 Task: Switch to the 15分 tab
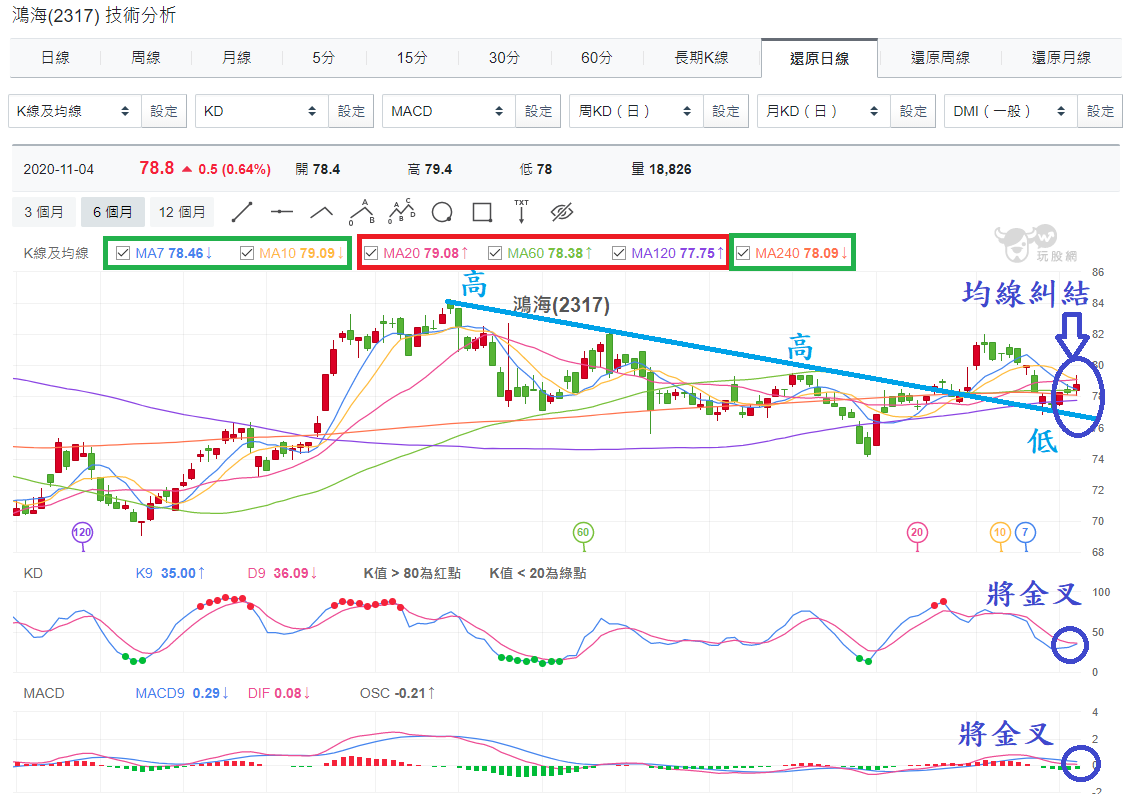click(x=412, y=57)
